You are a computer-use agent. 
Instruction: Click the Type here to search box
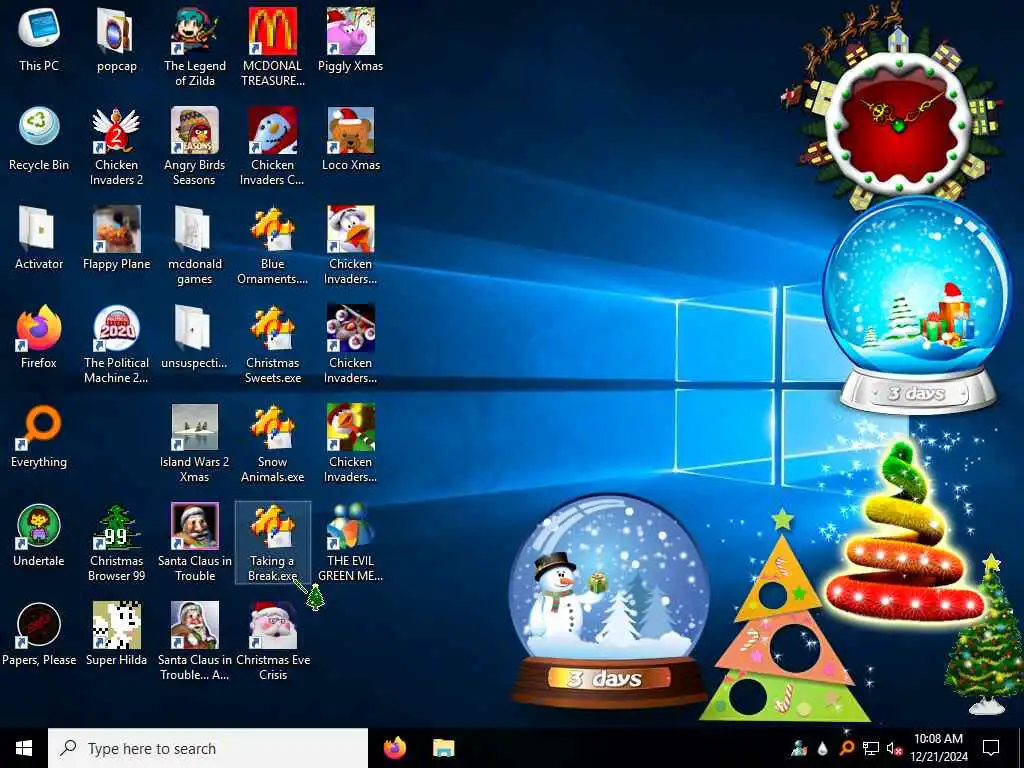pos(208,748)
